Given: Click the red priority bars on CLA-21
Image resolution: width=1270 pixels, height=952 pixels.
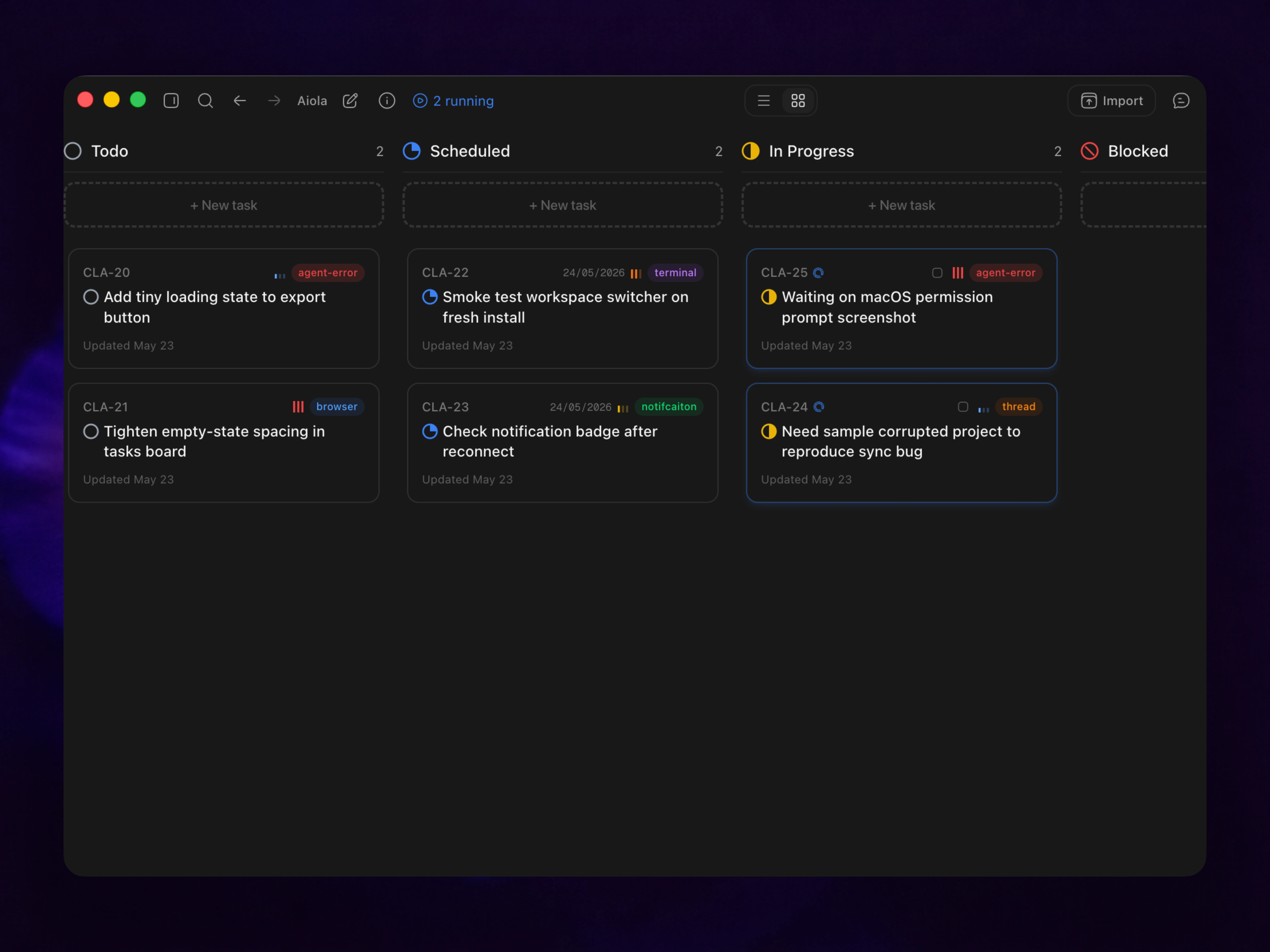Looking at the screenshot, I should point(298,407).
